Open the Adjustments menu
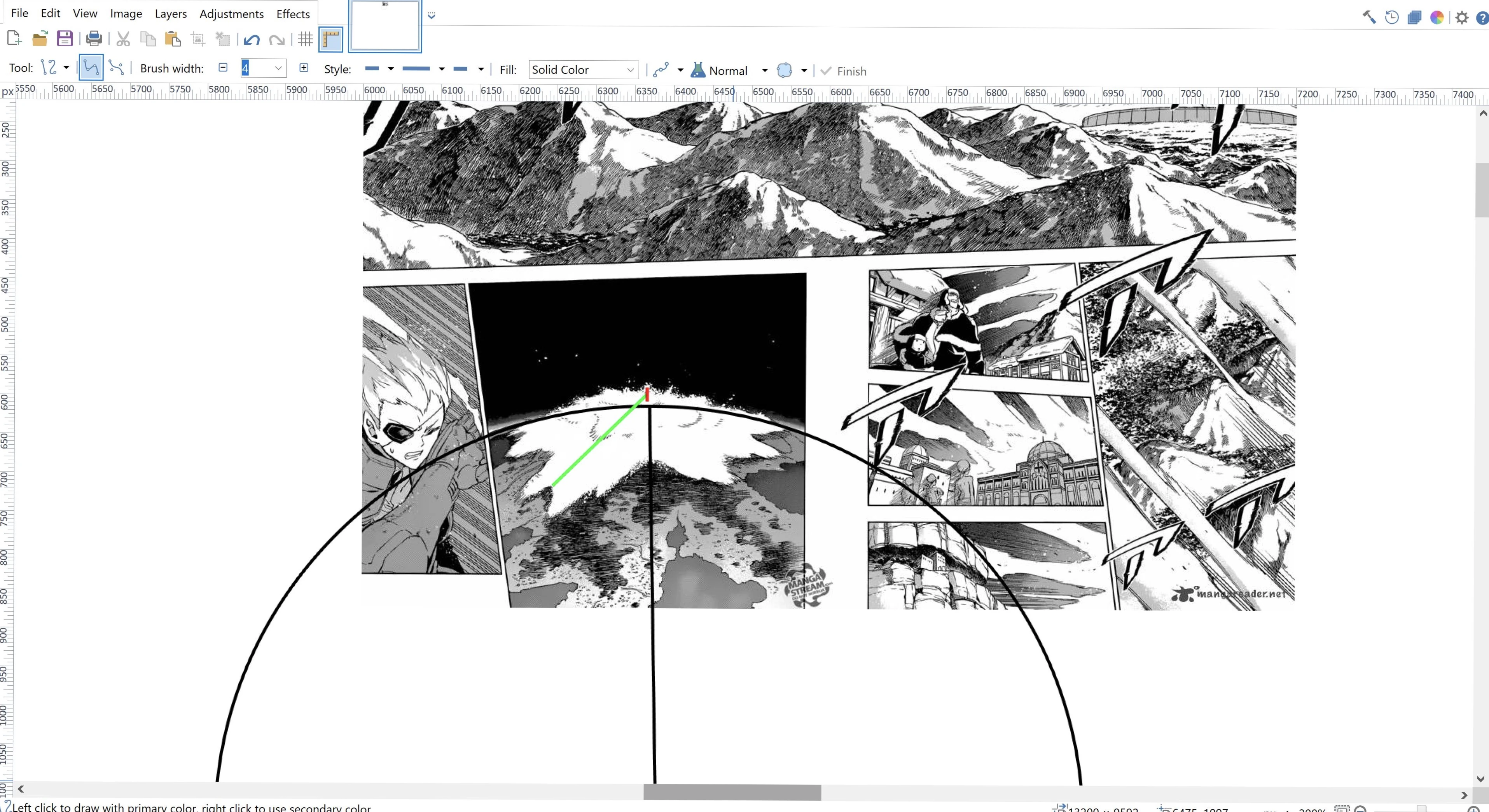Image resolution: width=1489 pixels, height=812 pixels. click(x=231, y=14)
